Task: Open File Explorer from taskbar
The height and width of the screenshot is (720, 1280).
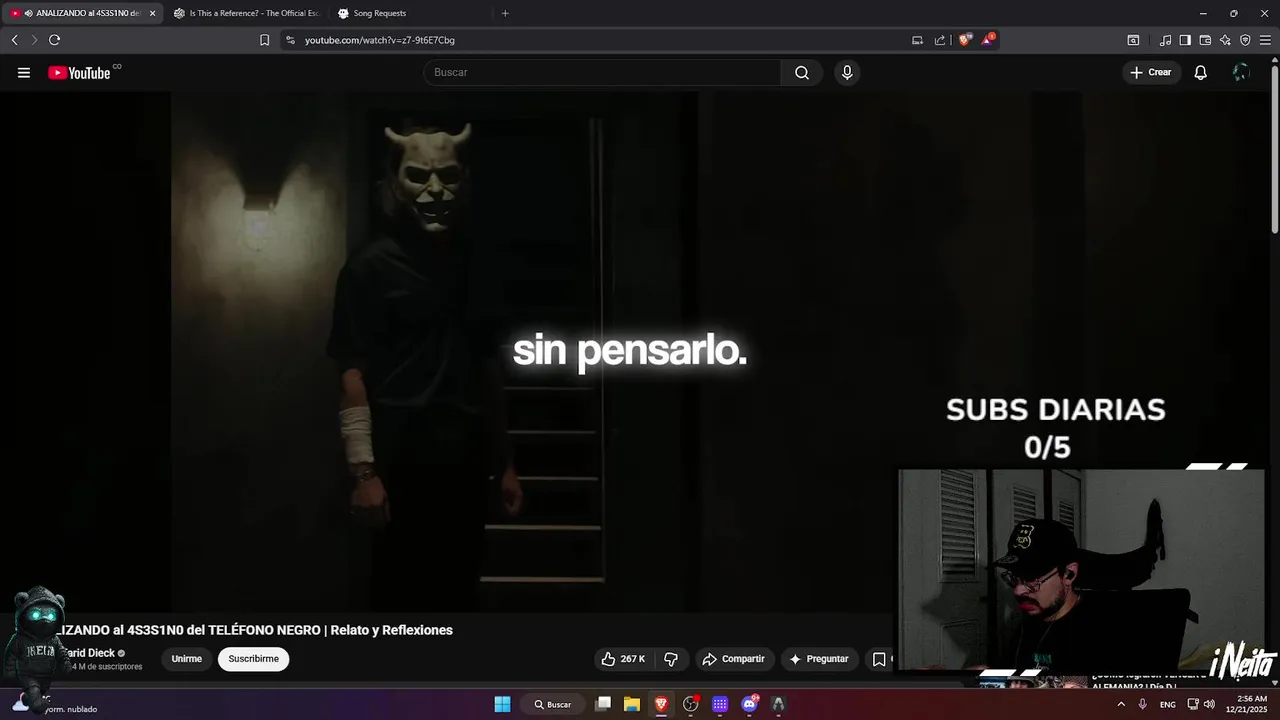Action: coord(632,704)
